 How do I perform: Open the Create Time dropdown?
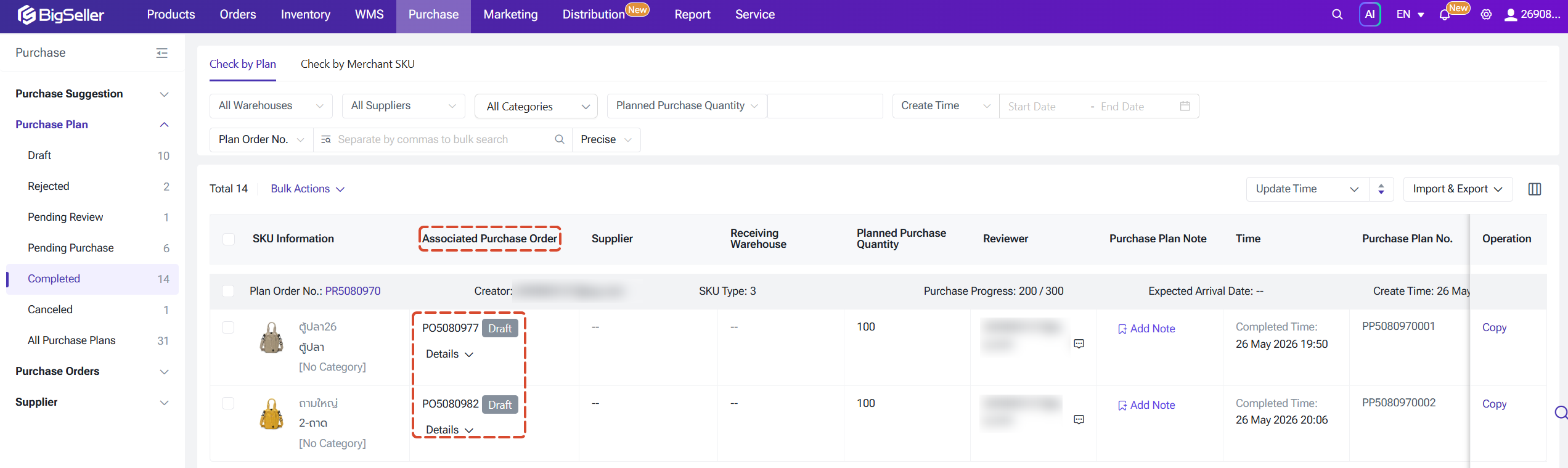coord(945,106)
